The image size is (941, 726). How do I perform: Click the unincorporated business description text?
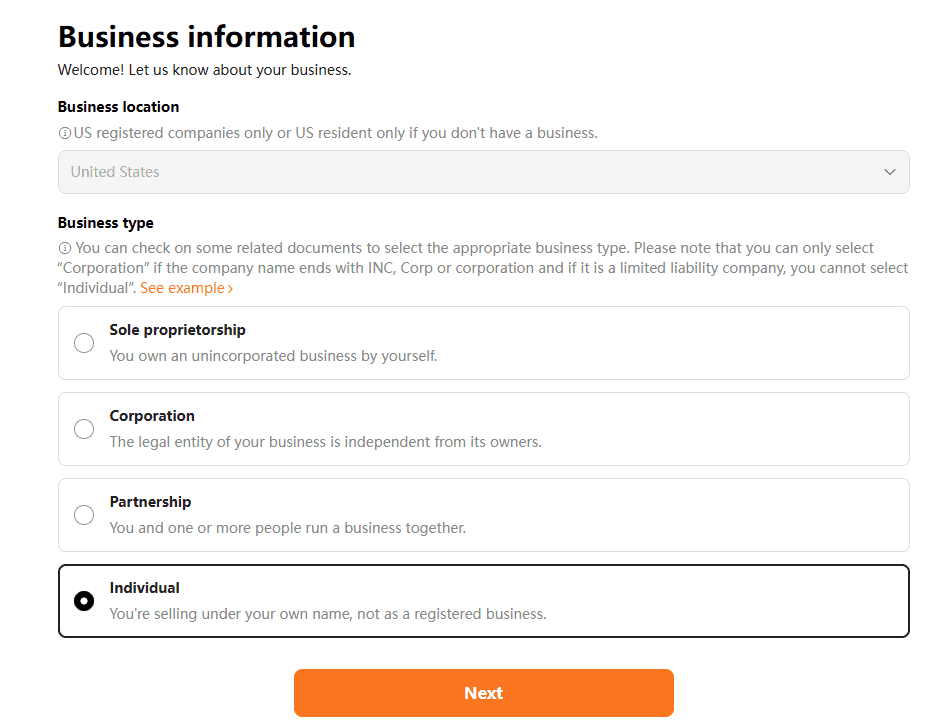pyautogui.click(x=273, y=356)
